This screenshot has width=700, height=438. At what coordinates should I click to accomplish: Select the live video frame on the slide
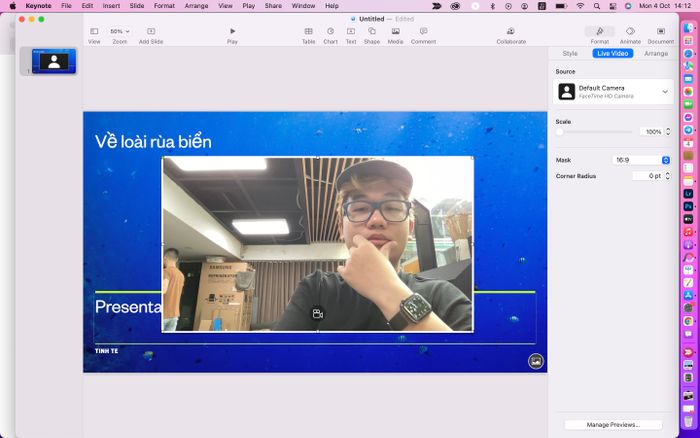point(317,244)
